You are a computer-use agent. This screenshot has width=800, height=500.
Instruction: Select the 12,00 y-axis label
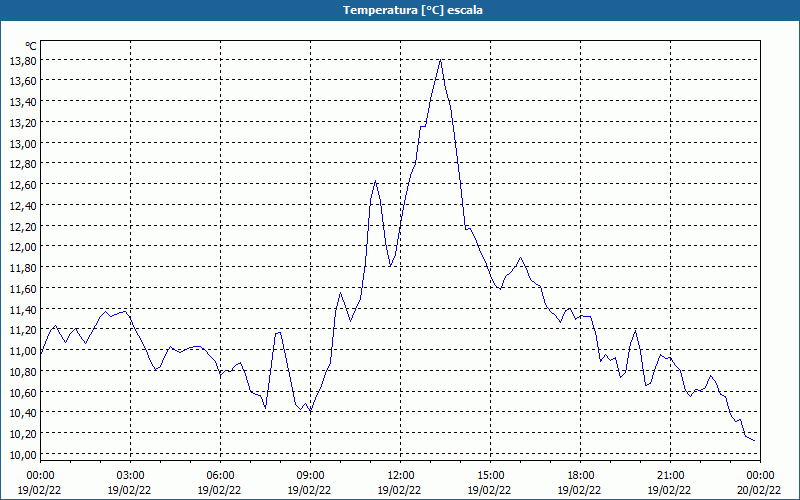tap(23, 247)
